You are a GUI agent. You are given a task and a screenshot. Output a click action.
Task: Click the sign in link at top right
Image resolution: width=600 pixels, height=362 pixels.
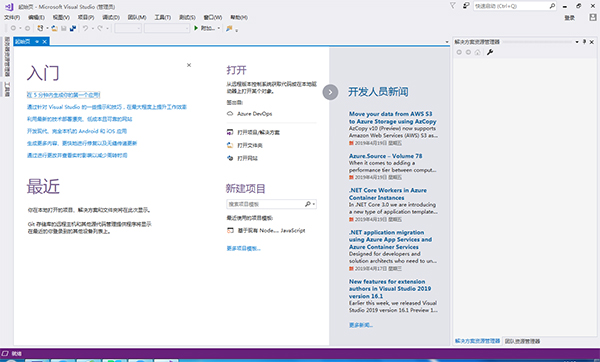tap(569, 18)
